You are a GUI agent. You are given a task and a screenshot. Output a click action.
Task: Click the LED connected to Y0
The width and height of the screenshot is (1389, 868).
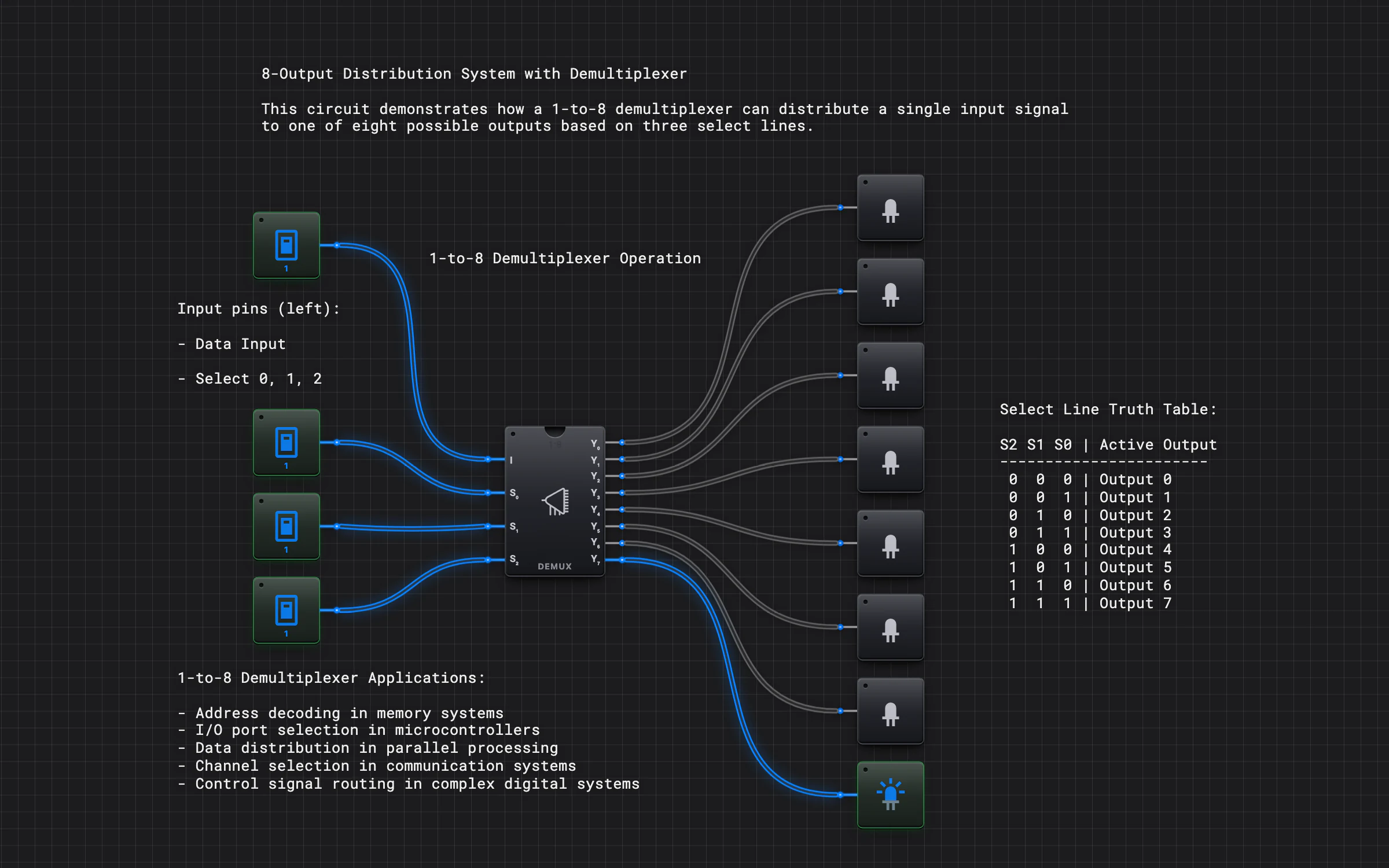coord(890,208)
